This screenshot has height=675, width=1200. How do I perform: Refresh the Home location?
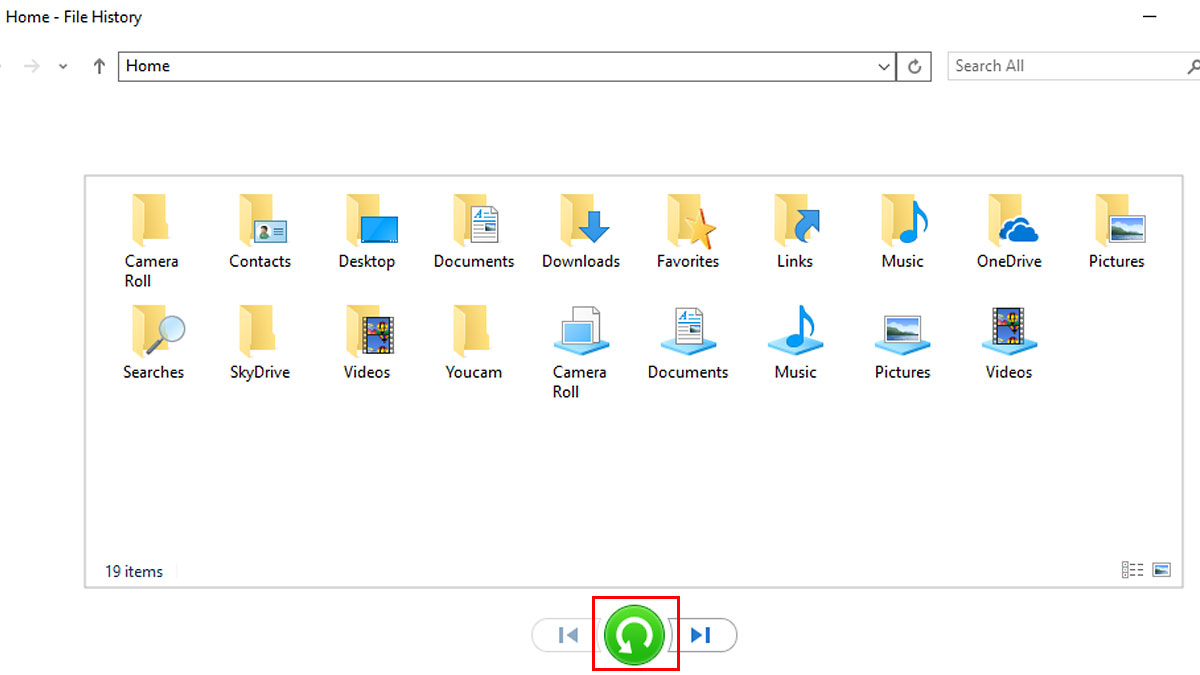(x=914, y=67)
